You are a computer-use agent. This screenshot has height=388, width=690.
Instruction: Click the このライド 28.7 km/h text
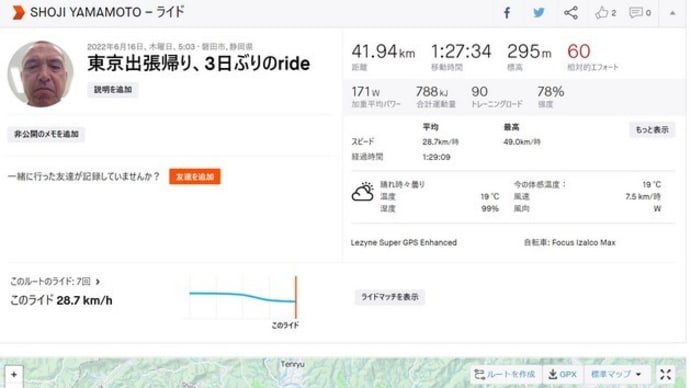(x=61, y=300)
